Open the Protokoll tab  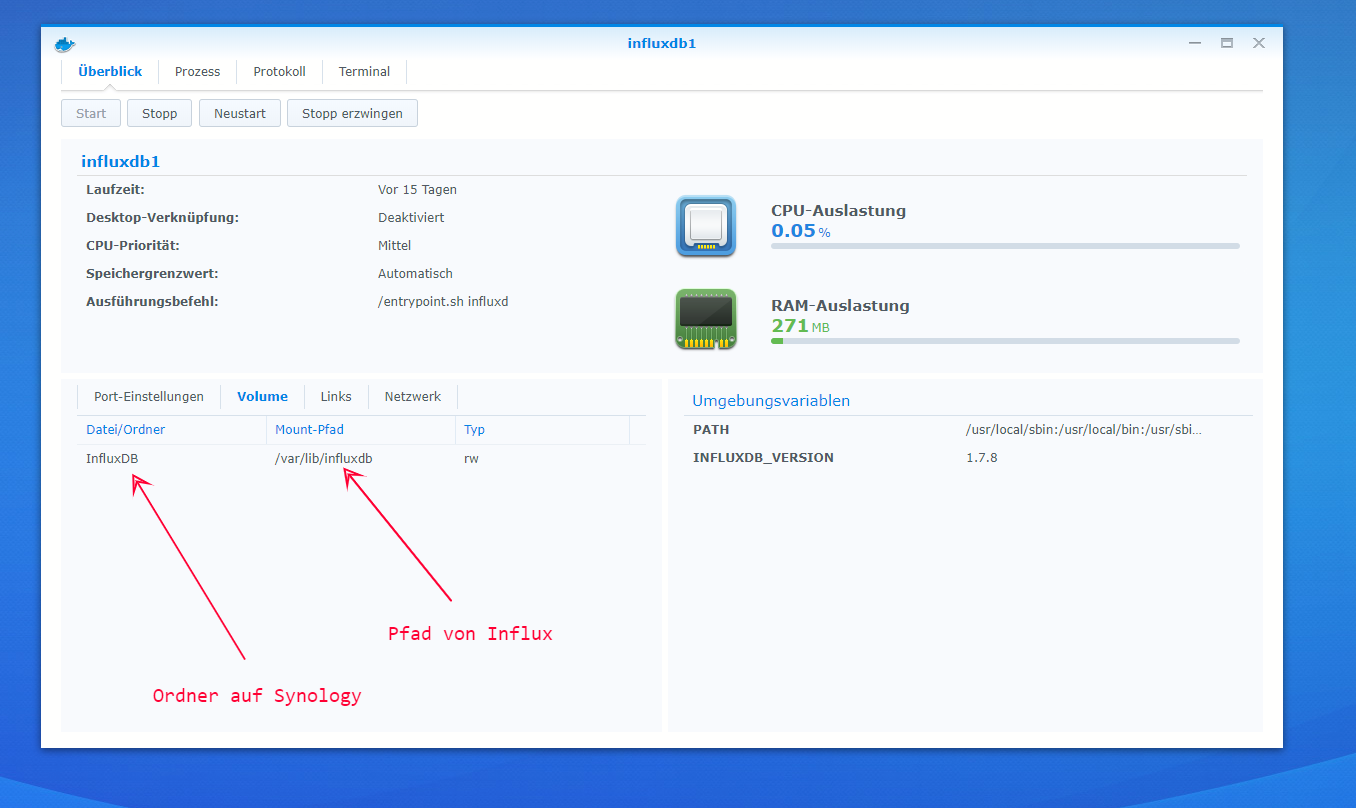279,72
